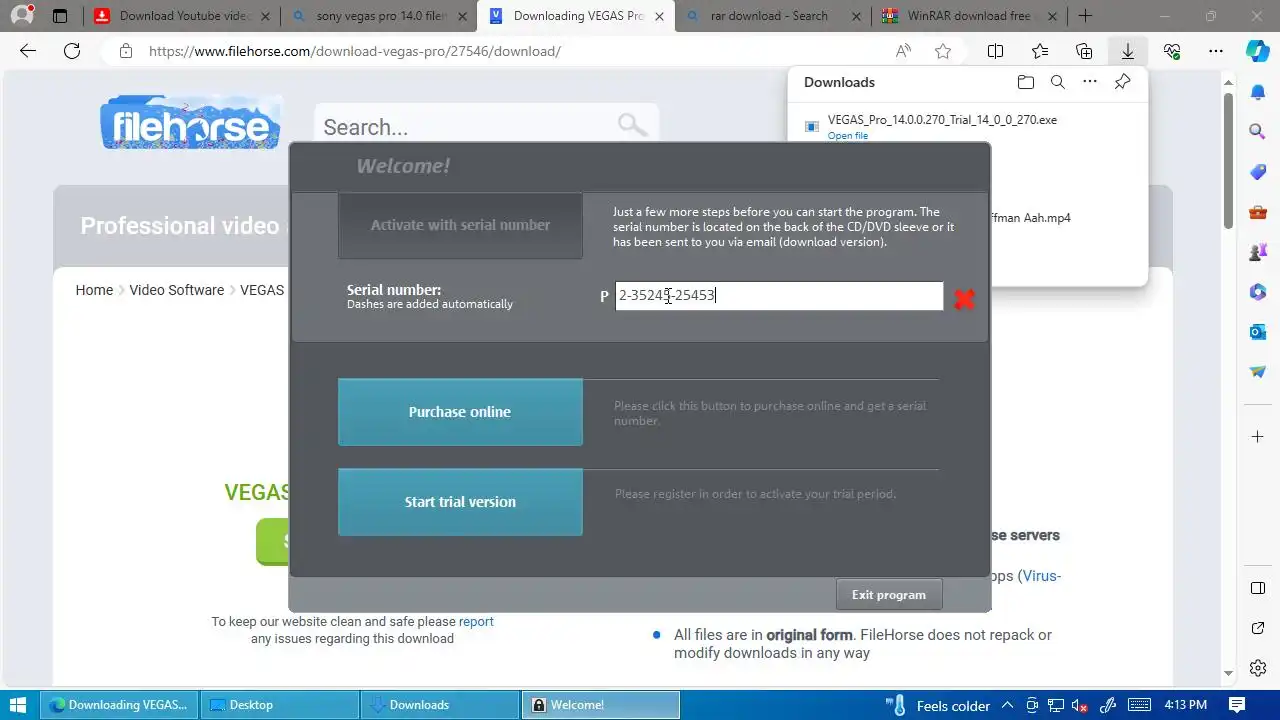Click the Video Software breadcrumb link

176,290
